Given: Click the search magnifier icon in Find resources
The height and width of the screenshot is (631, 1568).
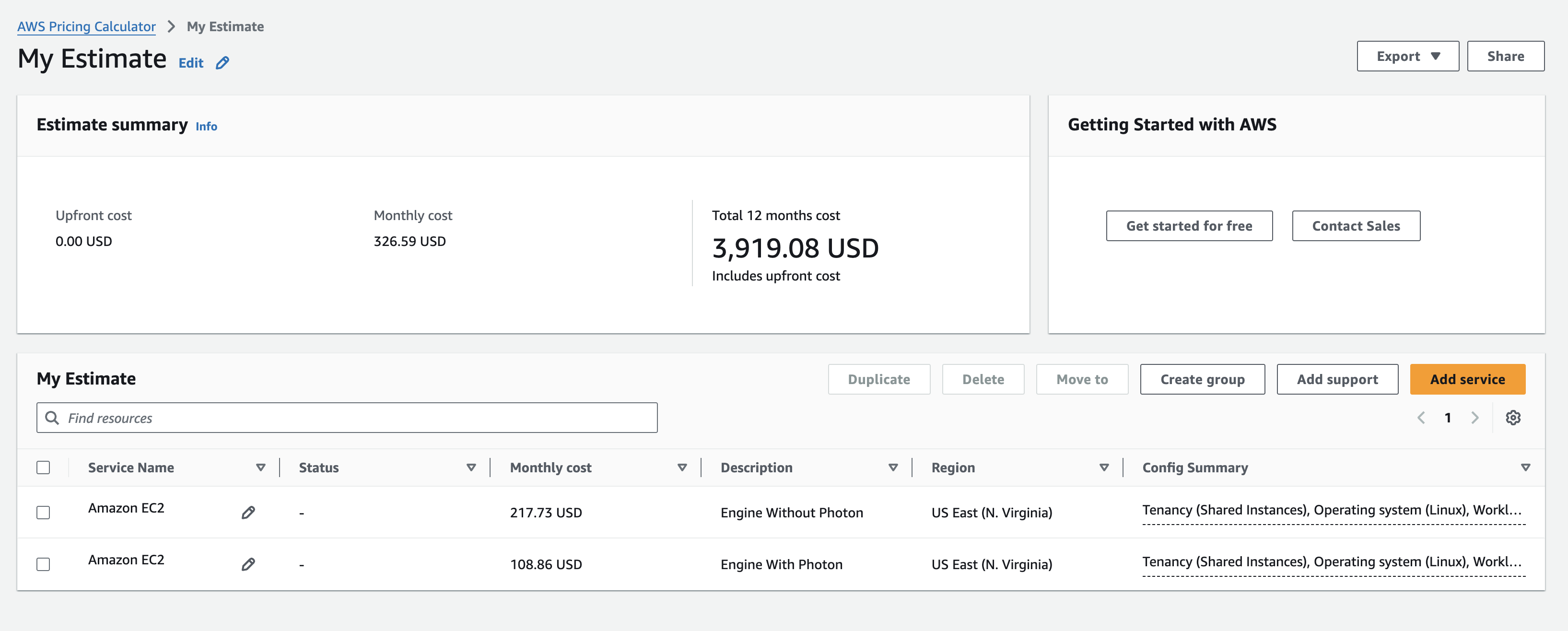Looking at the screenshot, I should click(52, 418).
